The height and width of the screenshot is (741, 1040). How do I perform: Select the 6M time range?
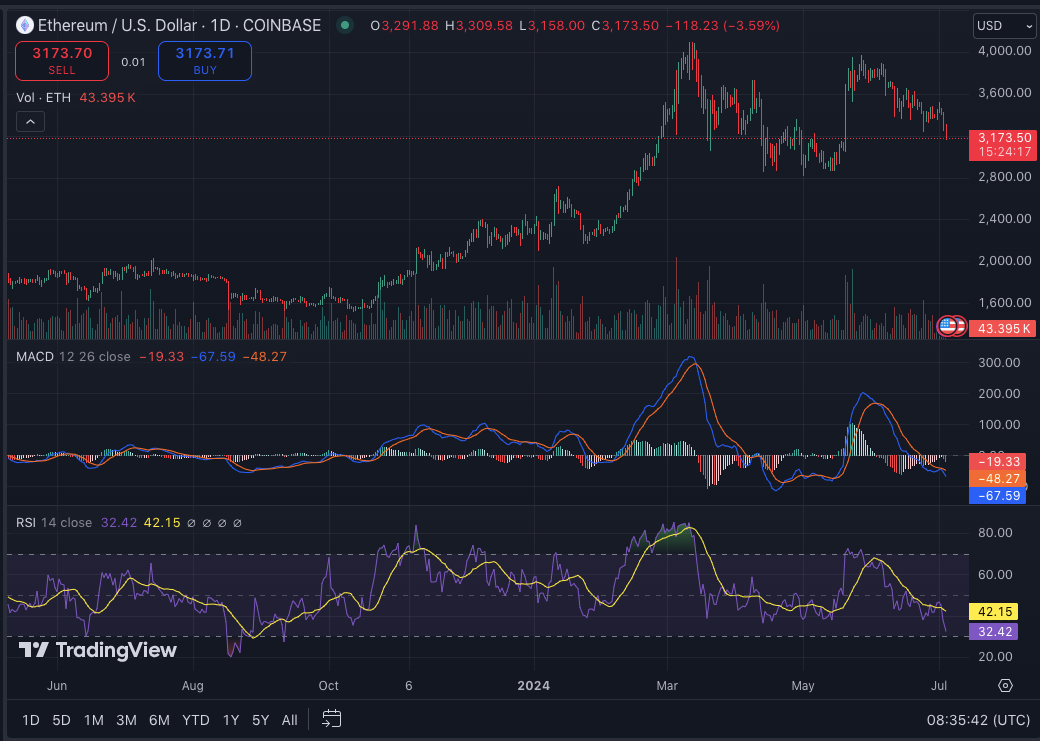click(159, 720)
